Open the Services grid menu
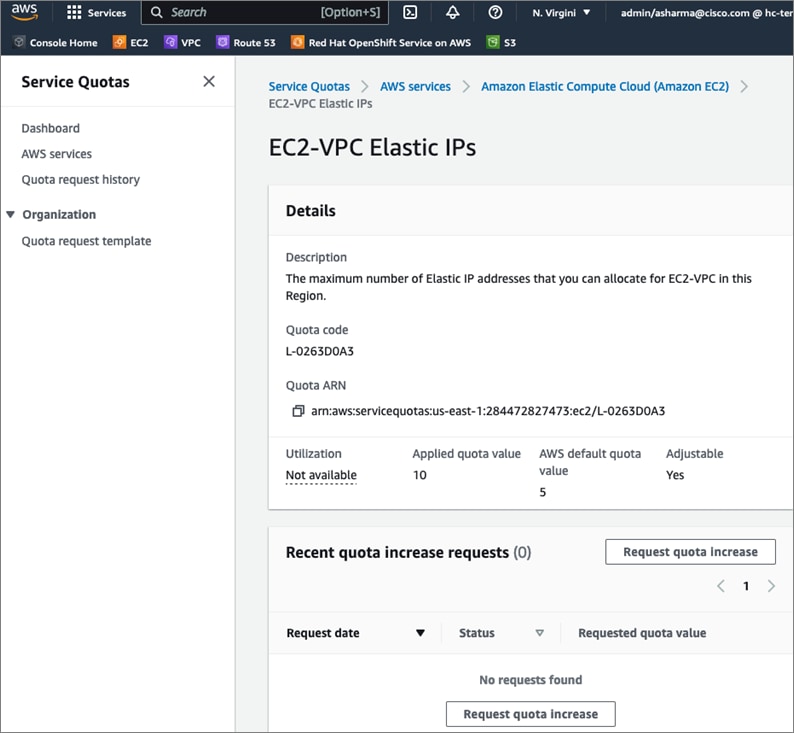This screenshot has height=733, width=794. click(96, 13)
